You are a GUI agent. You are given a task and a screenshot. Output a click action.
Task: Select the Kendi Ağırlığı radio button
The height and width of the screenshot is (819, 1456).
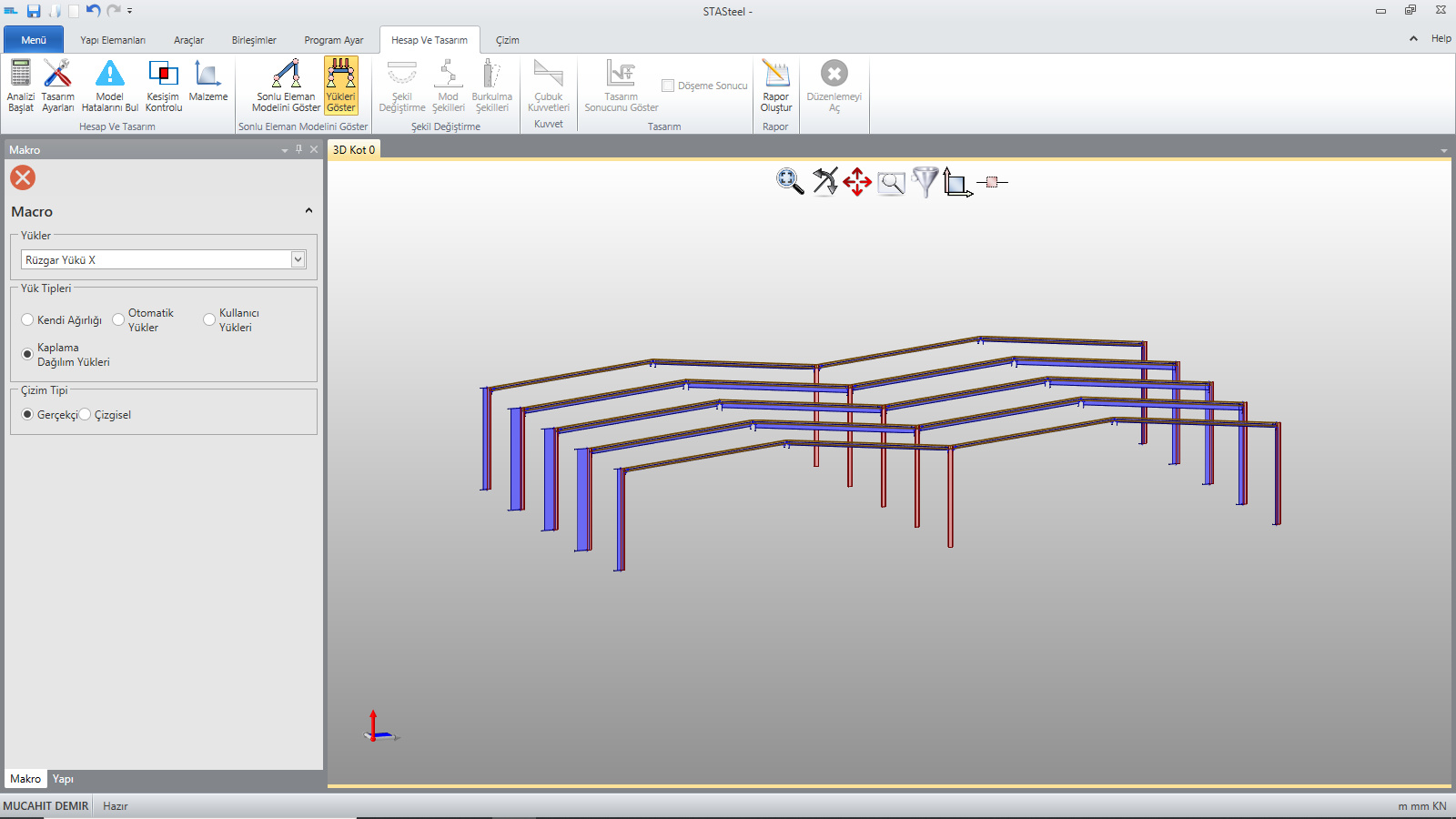click(27, 320)
